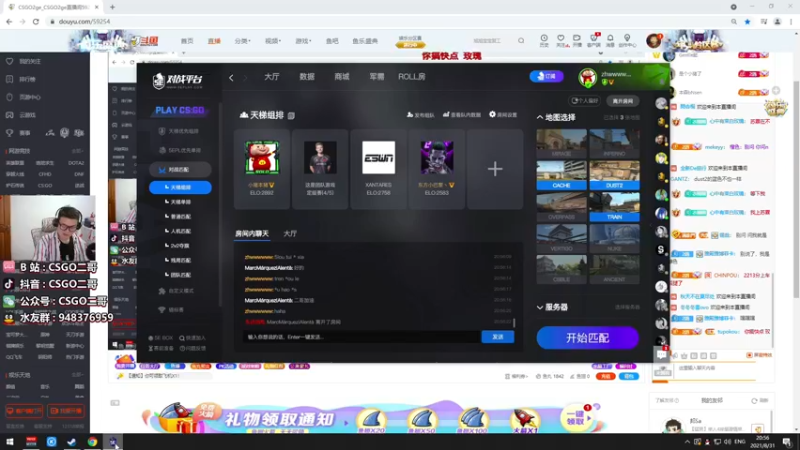Select the 小猪本猪 player card
The height and width of the screenshot is (450, 800).
click(x=262, y=169)
